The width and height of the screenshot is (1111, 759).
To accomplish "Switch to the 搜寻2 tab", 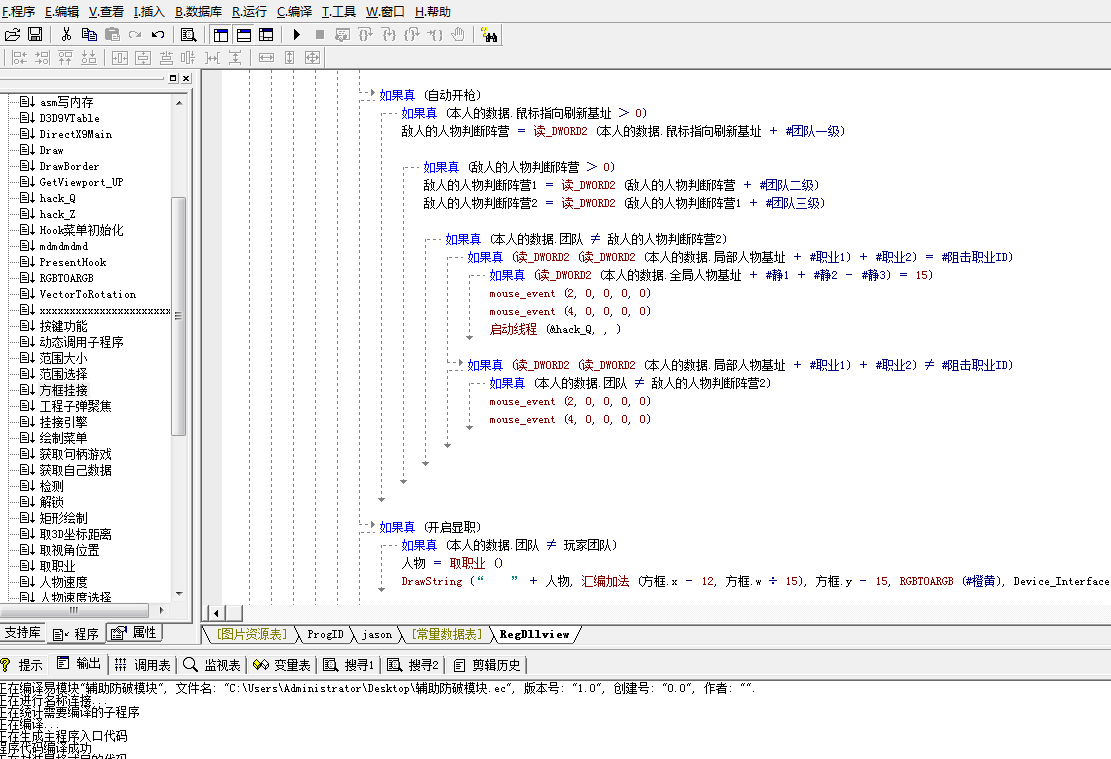I will click(413, 665).
